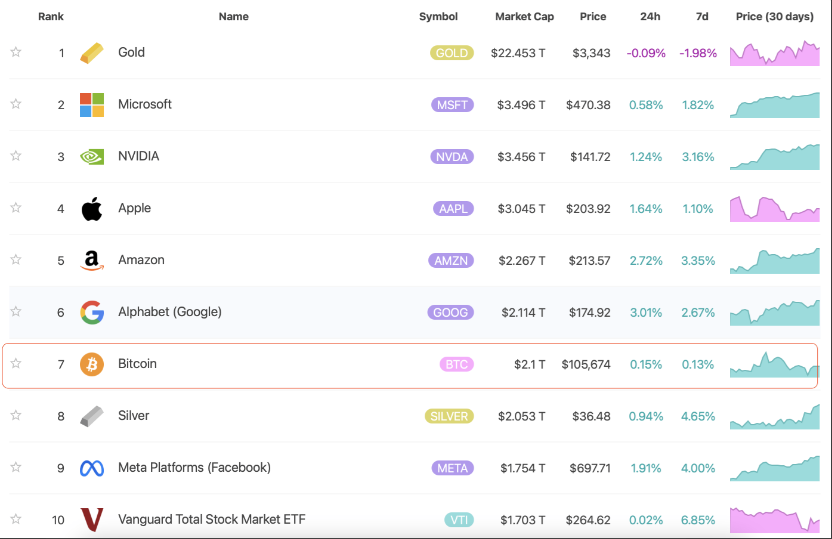Sort by 7d change column header
Viewport: 832px width, 539px height.
[702, 16]
